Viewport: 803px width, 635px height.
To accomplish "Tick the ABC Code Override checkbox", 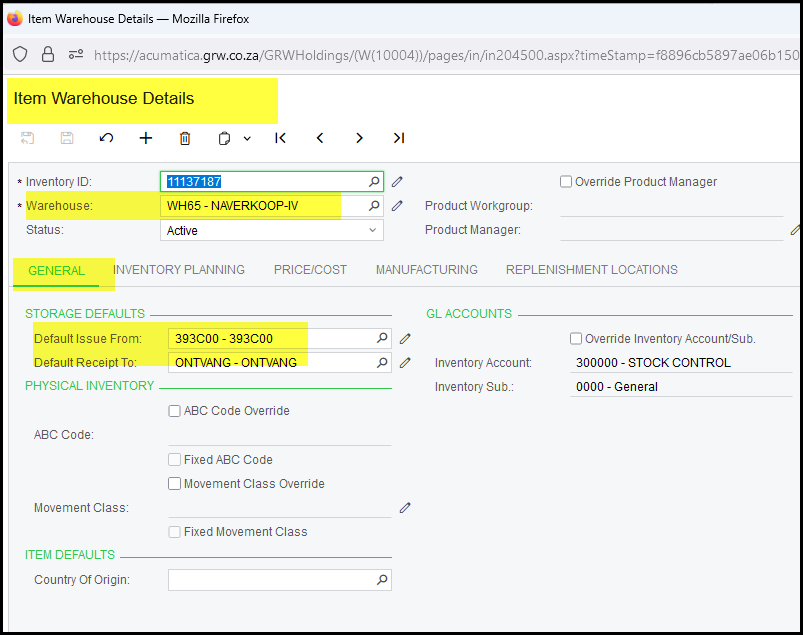I will (175, 411).
